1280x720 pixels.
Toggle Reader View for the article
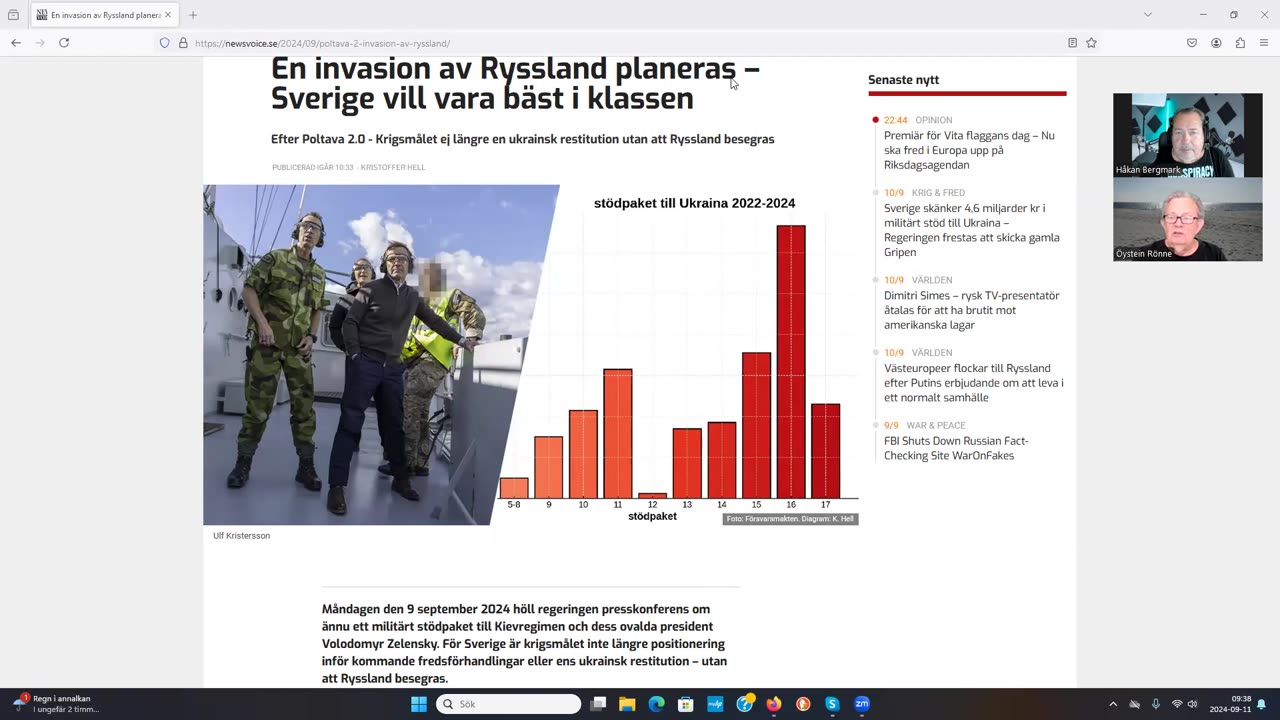click(x=1072, y=43)
